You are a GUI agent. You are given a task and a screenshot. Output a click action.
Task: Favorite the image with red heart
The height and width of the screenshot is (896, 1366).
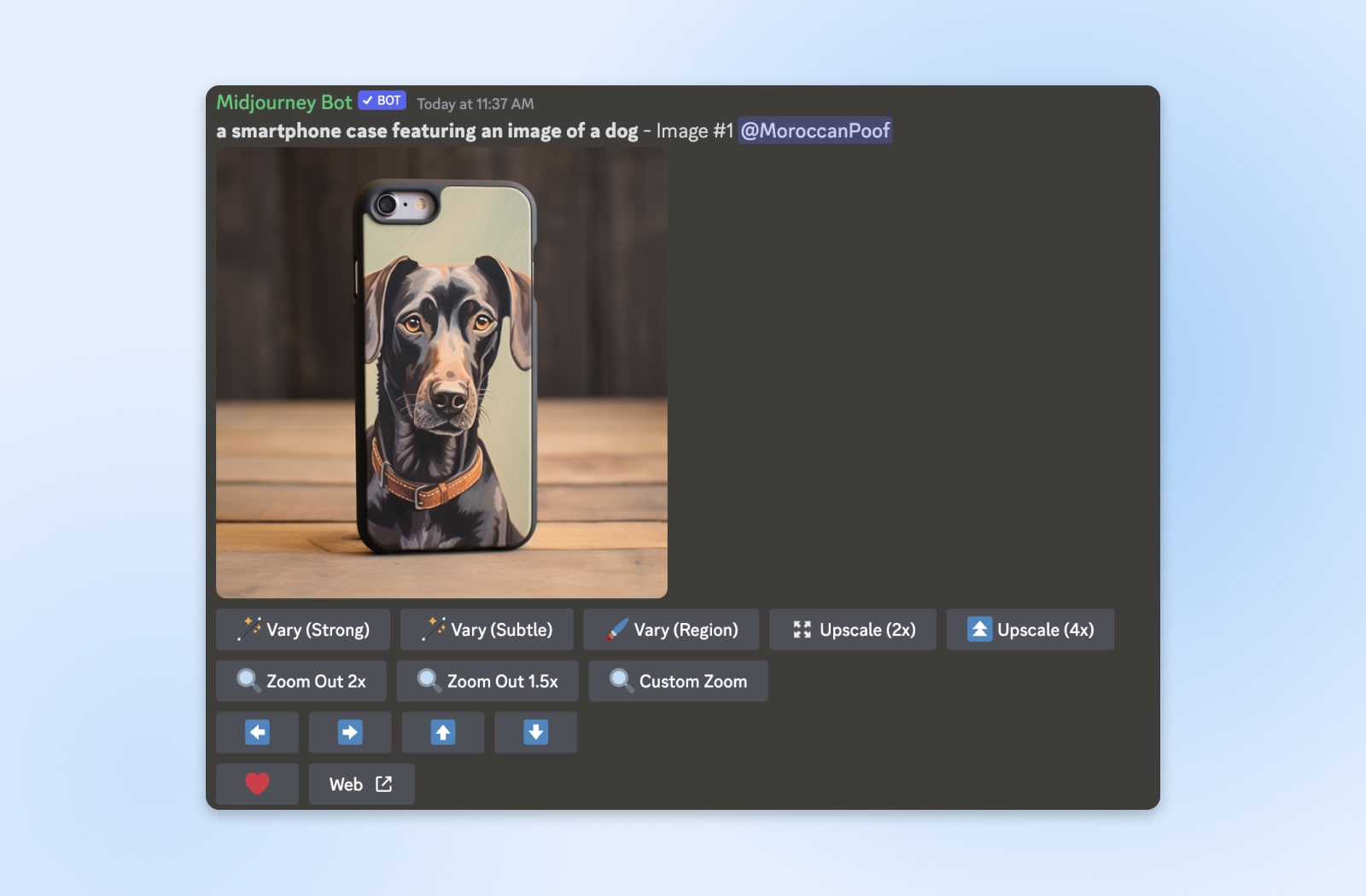[257, 784]
